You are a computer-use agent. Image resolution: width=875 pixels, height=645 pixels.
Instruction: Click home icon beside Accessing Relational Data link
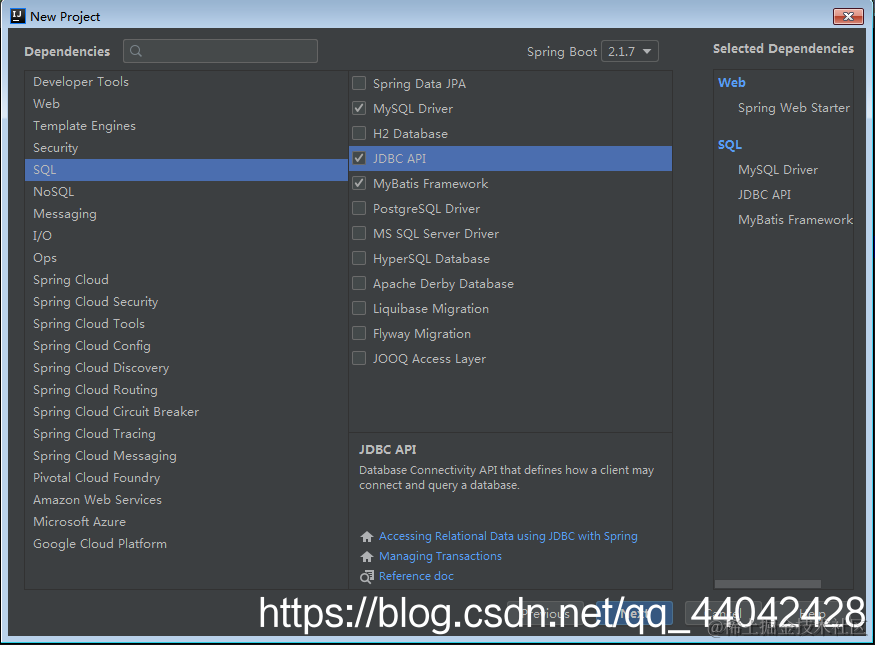[367, 537]
